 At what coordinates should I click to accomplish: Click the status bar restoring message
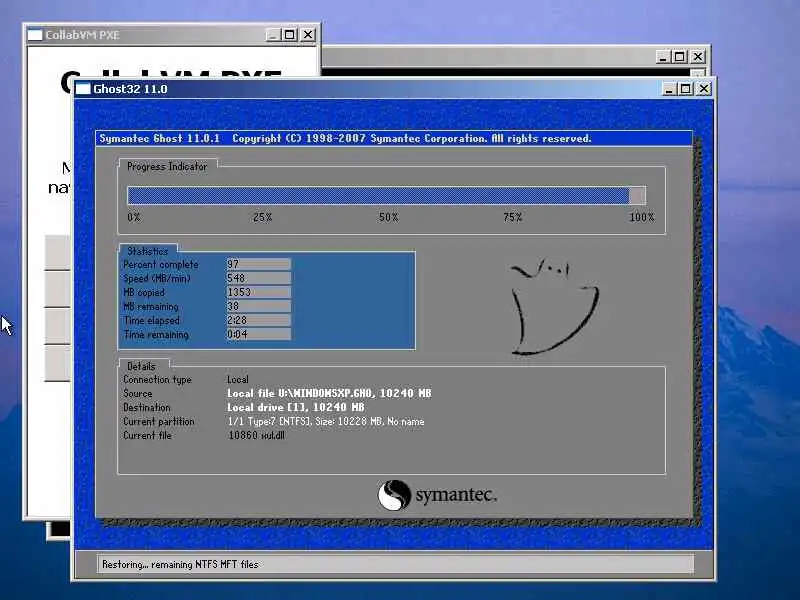[180, 564]
